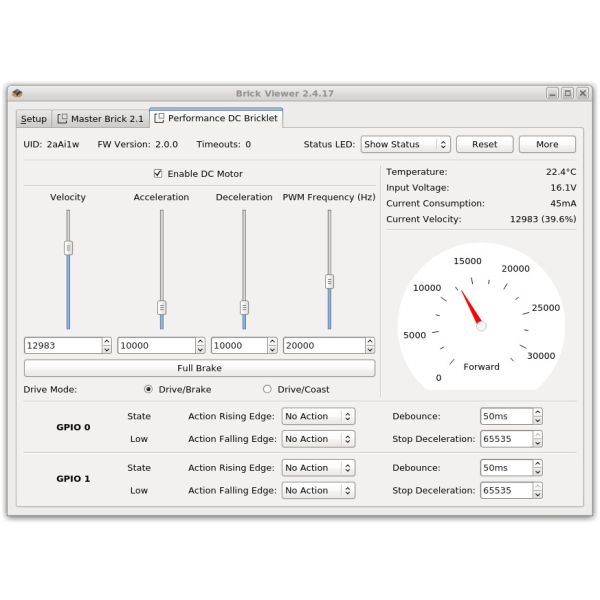Click the Acceleration slider handle
600x600 pixels.
(x=162, y=308)
